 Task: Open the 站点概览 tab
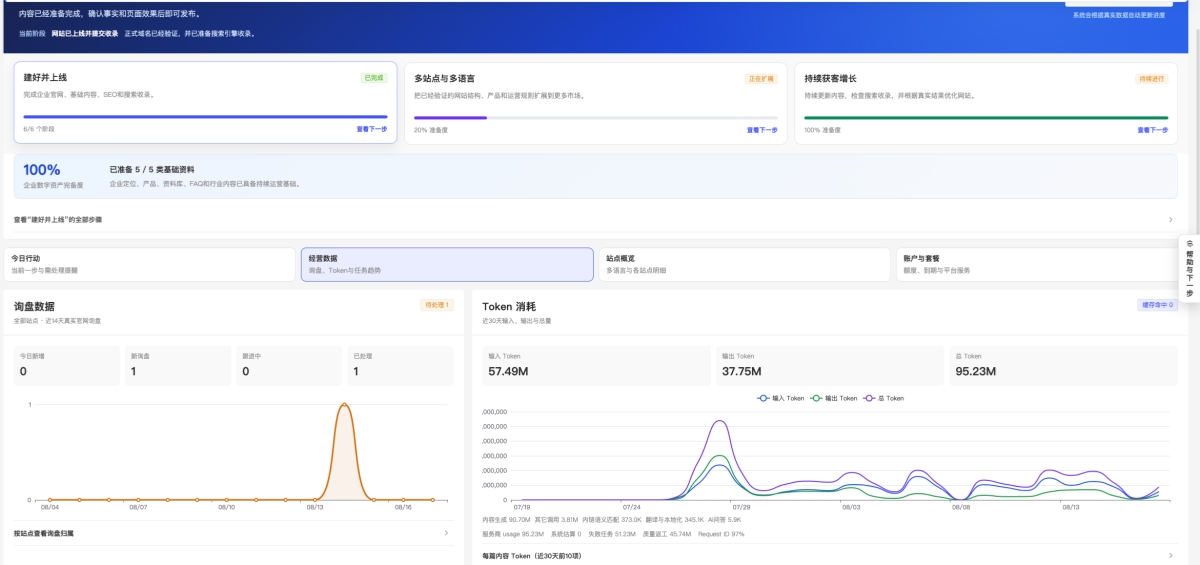(x=744, y=264)
